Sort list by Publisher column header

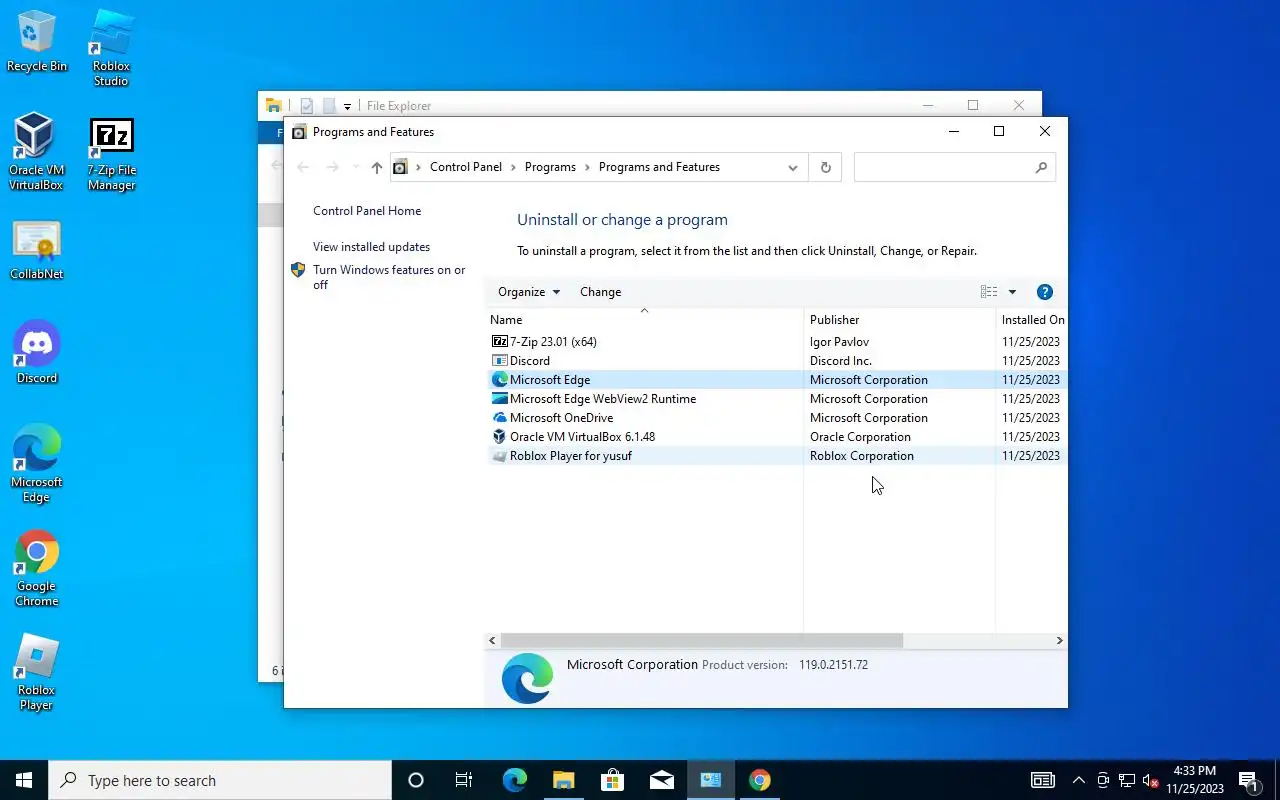click(899, 320)
